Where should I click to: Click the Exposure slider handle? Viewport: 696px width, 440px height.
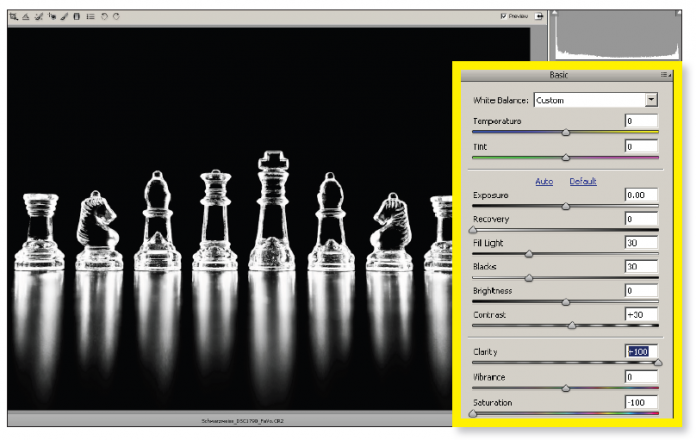(566, 206)
